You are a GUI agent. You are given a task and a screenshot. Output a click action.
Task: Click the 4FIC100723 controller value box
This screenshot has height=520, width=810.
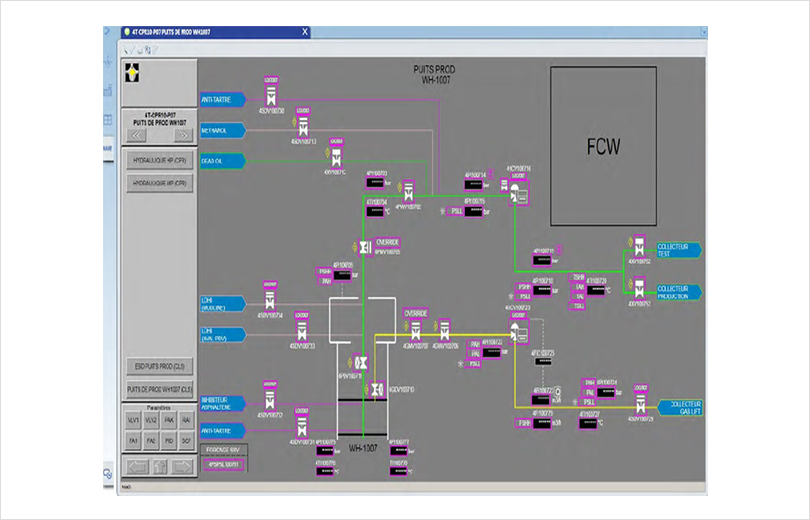click(x=543, y=362)
